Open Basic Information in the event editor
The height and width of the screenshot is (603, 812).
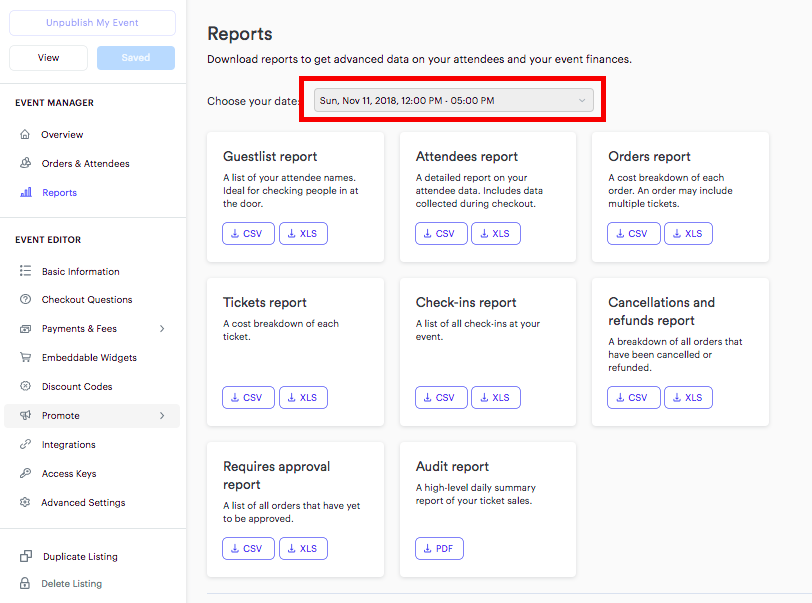[x=80, y=271]
